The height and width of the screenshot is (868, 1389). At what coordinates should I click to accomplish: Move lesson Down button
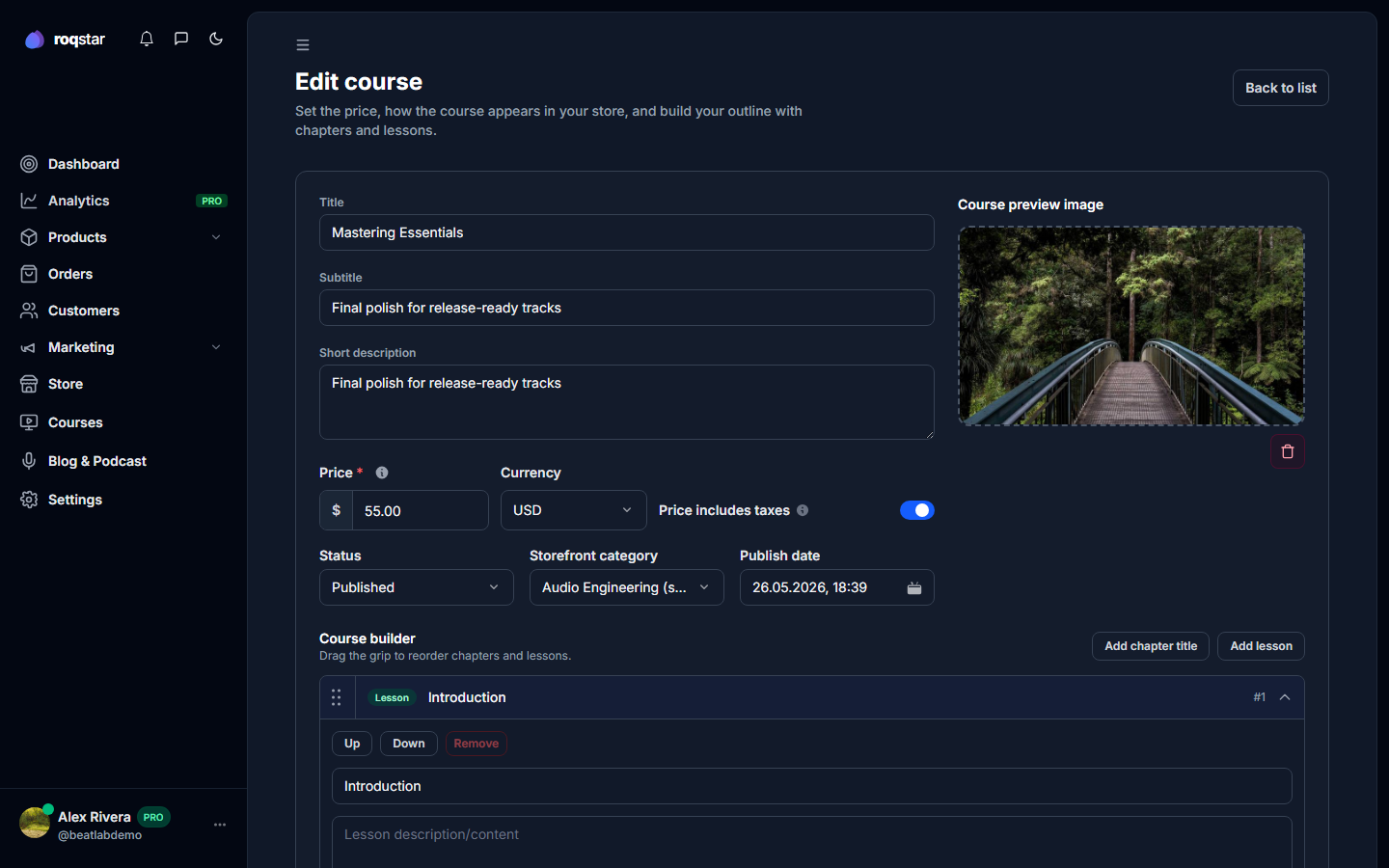click(409, 744)
